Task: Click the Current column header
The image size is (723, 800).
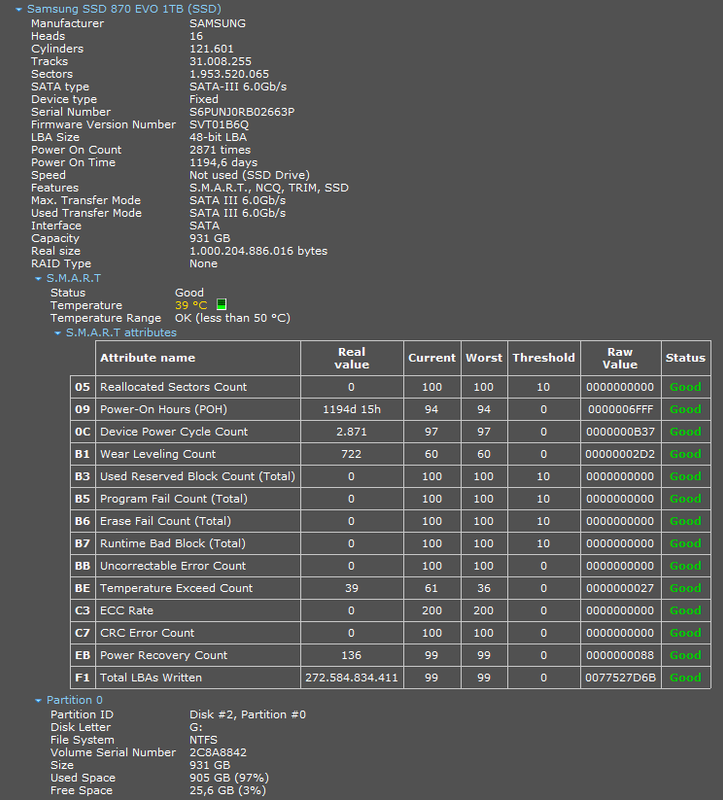Action: point(432,358)
